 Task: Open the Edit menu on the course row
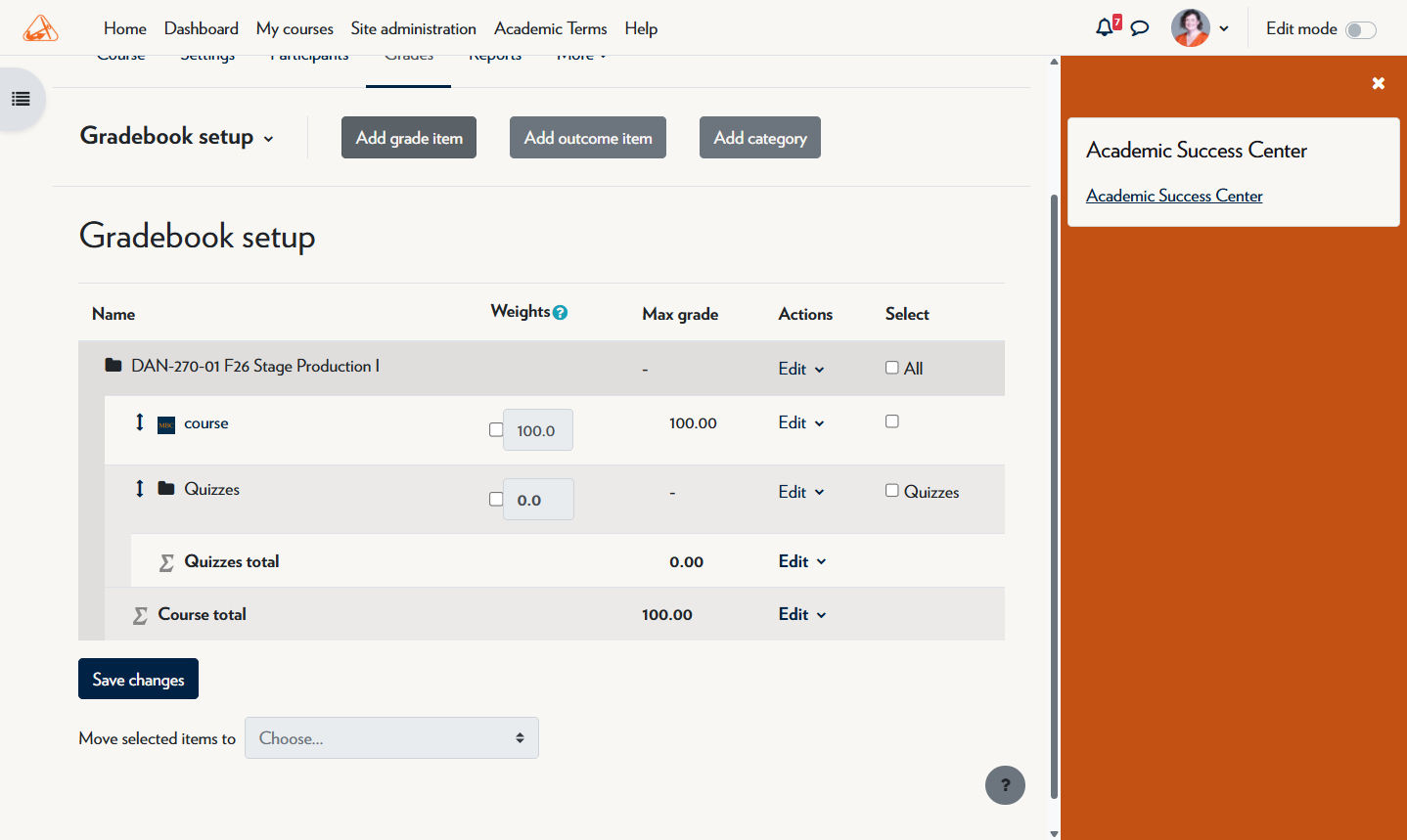(801, 422)
